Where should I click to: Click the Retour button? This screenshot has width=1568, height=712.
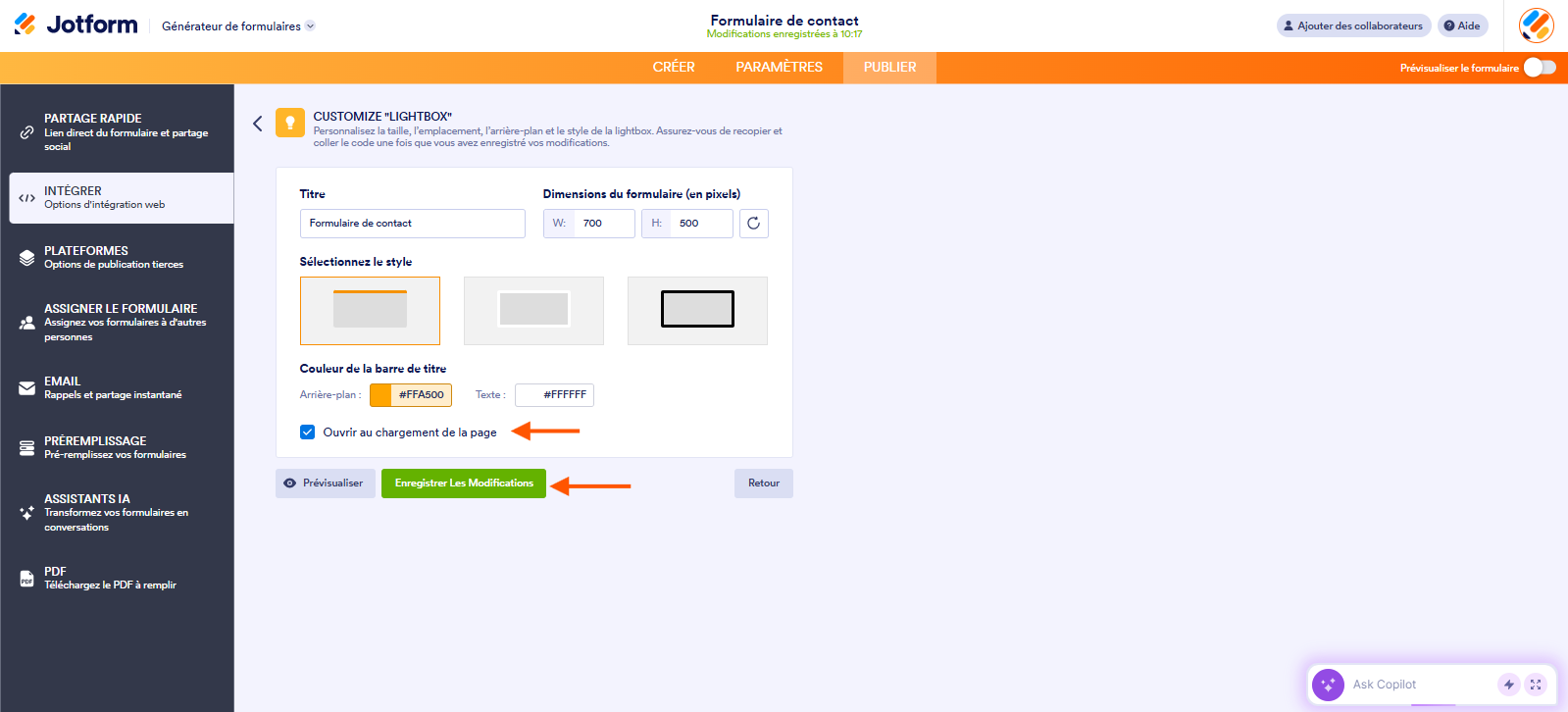(x=764, y=483)
